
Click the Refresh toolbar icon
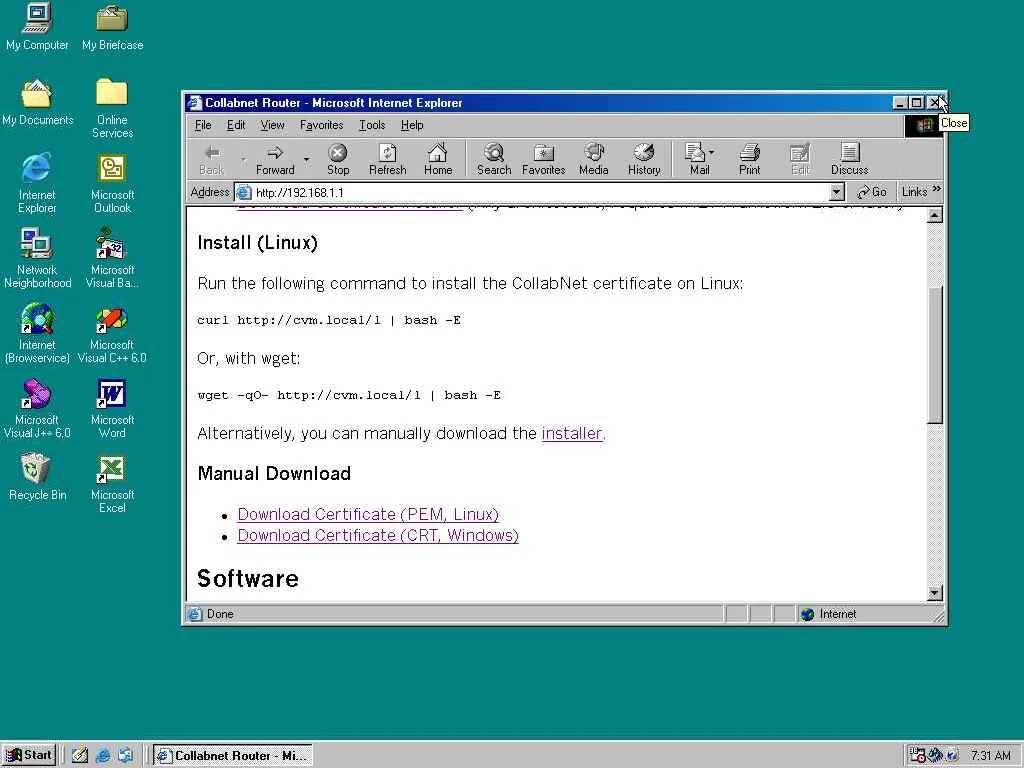coord(387,159)
